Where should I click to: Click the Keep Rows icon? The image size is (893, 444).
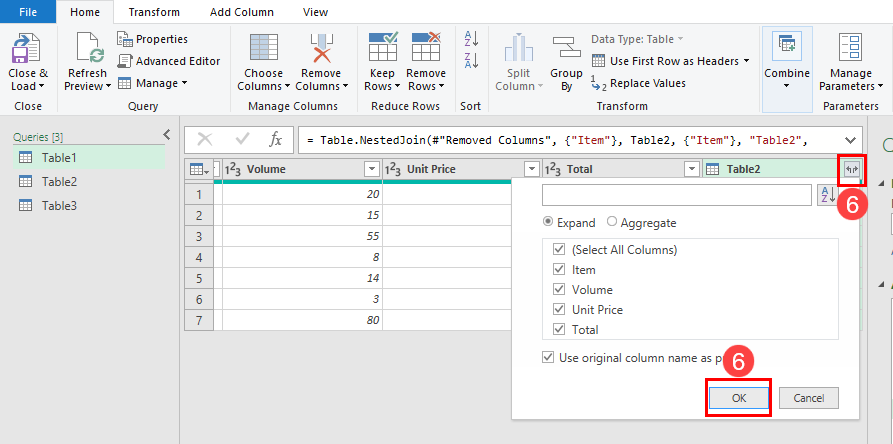[x=383, y=48]
